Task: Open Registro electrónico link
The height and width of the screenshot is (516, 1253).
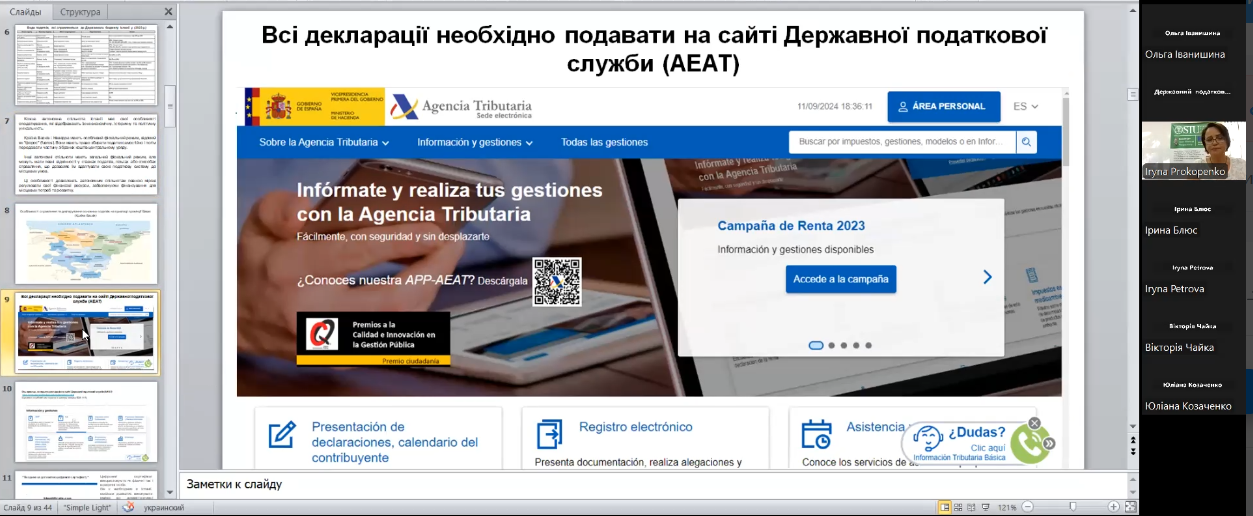Action: click(635, 427)
